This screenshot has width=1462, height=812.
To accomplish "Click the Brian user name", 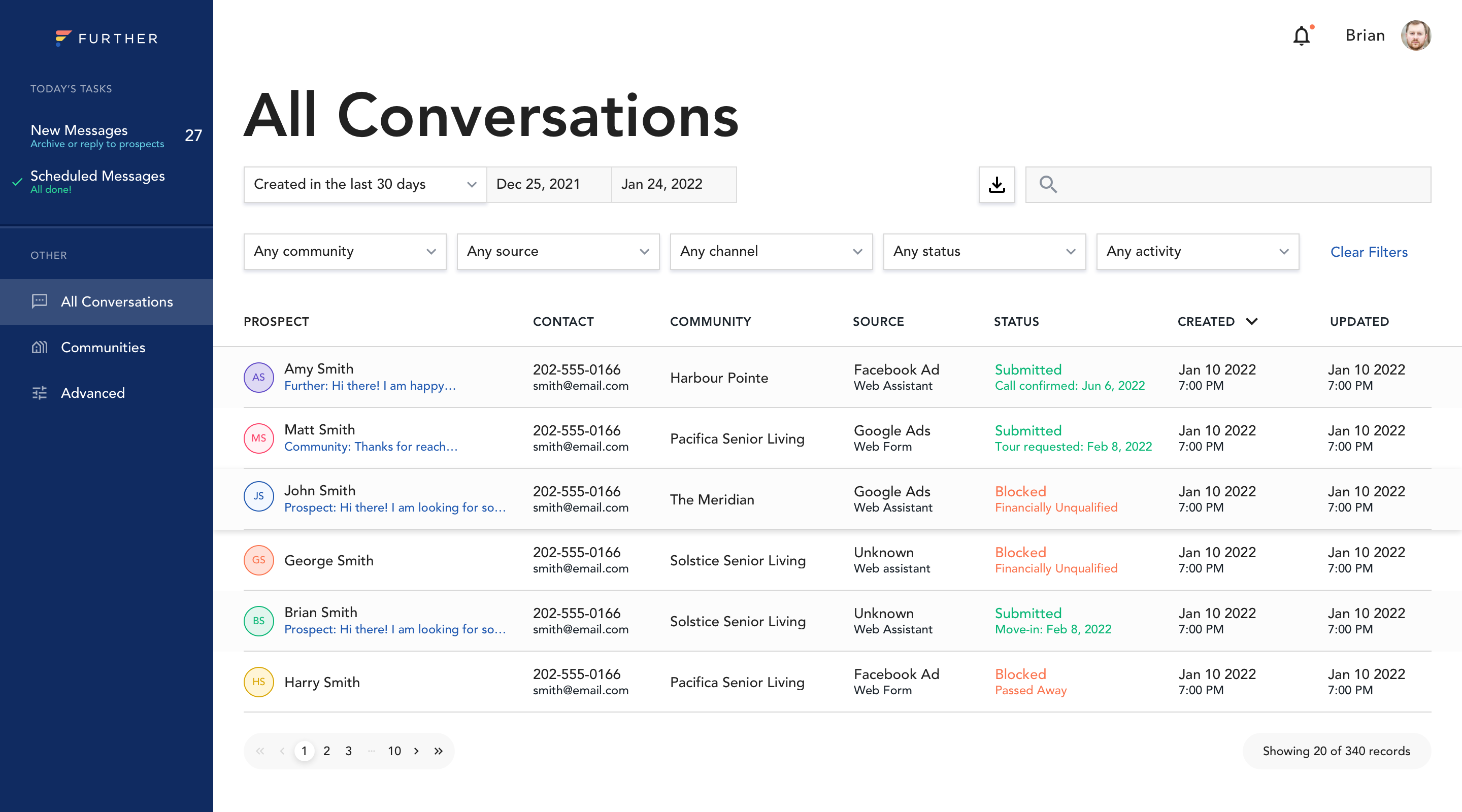I will [1365, 36].
